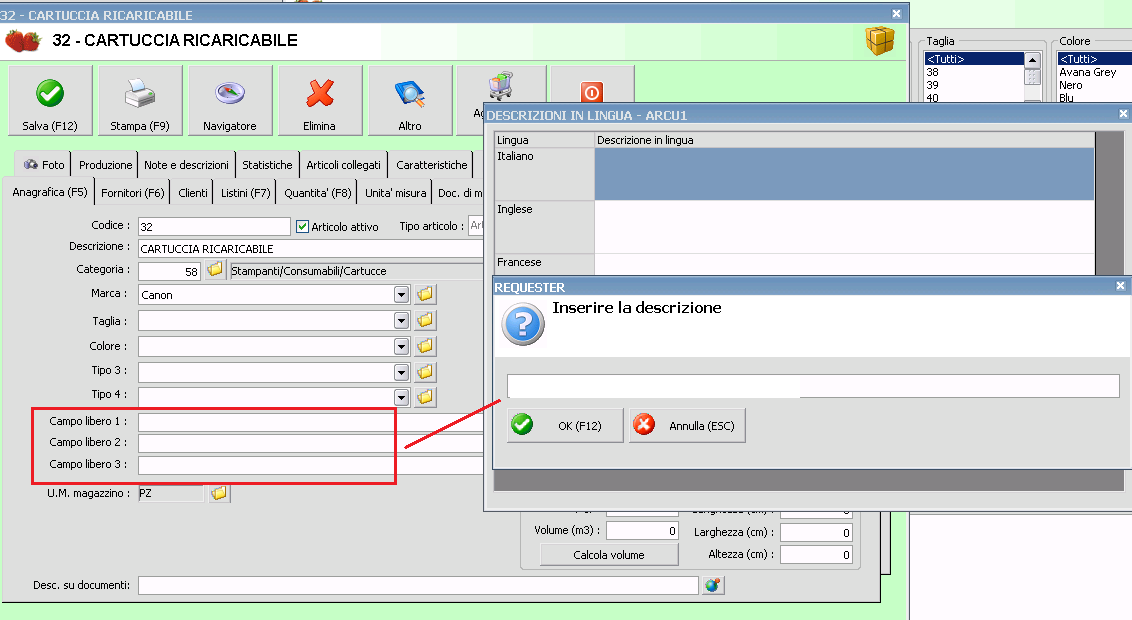Open the folder icon next to Categoria
Viewport: 1132px width, 620px height.
(214, 270)
